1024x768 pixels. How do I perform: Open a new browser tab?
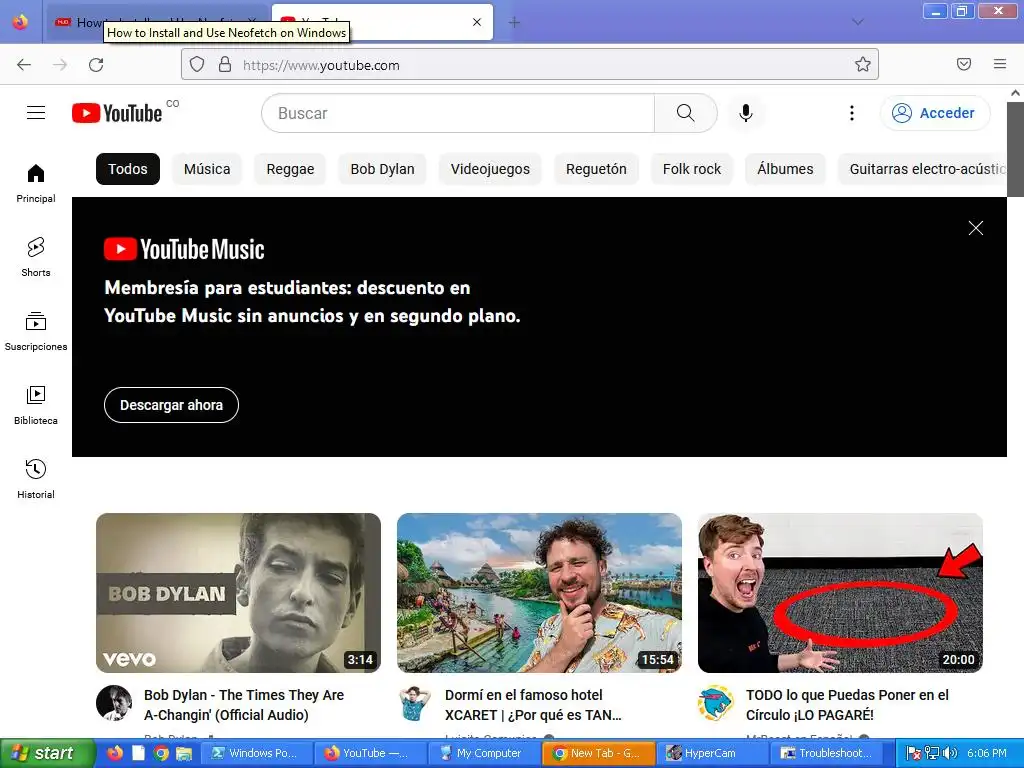click(515, 22)
